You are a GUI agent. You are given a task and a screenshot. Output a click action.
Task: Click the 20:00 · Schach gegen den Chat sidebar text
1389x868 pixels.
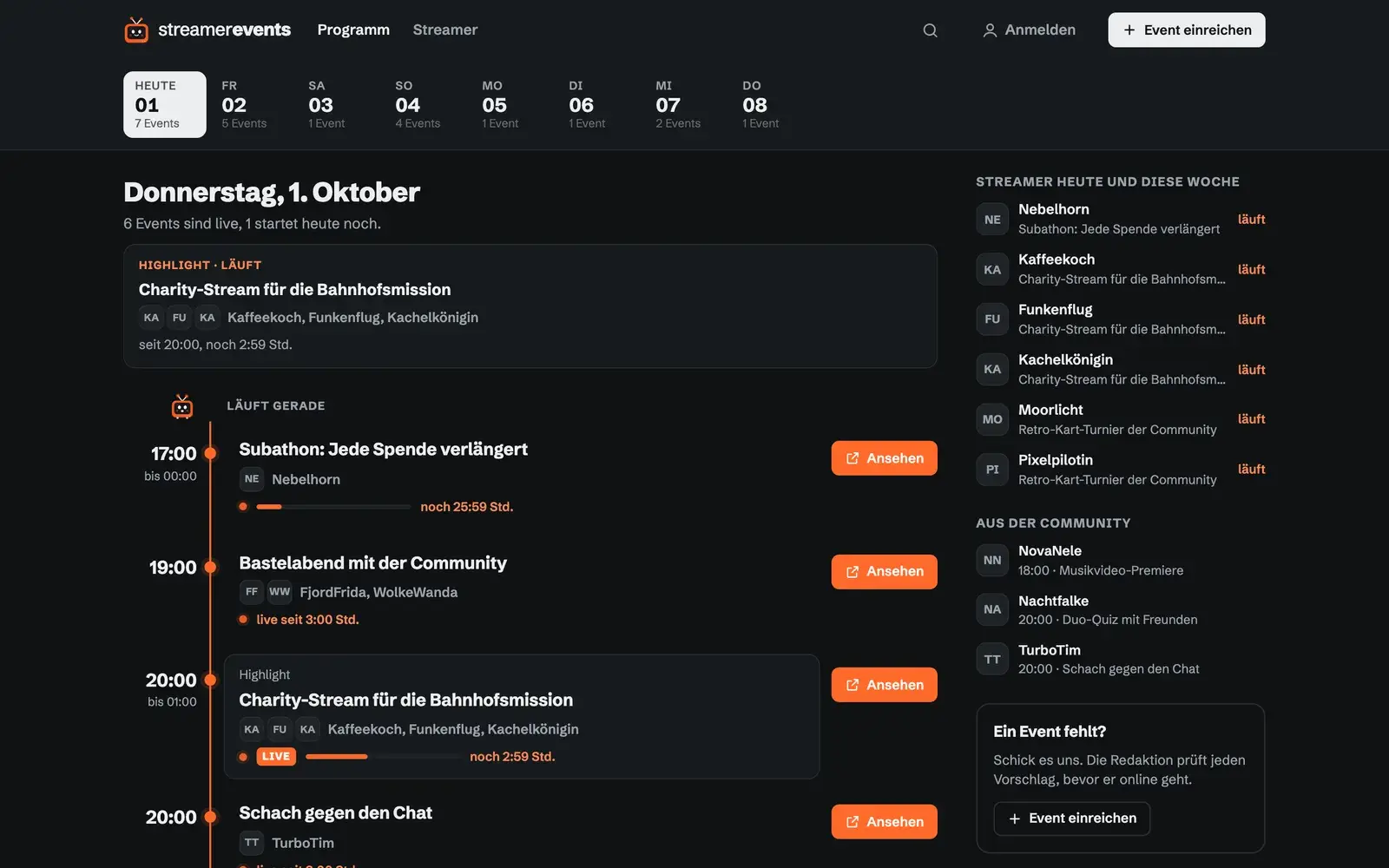click(x=1109, y=669)
